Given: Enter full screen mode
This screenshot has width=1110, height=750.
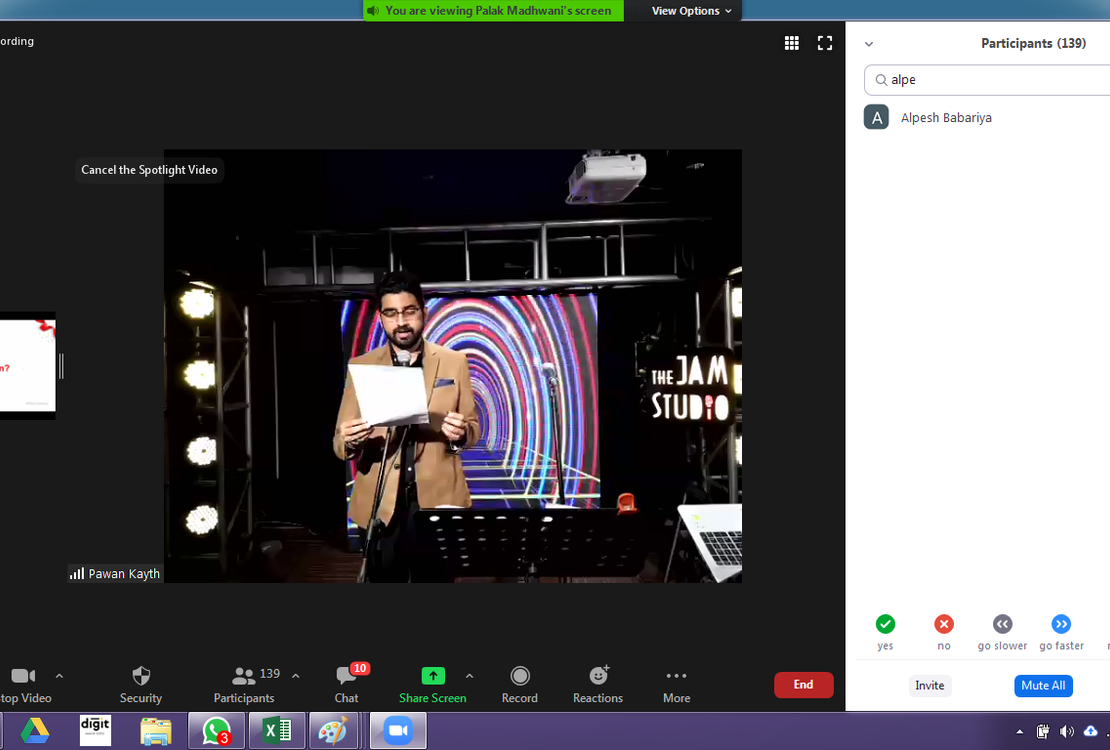Looking at the screenshot, I should [825, 43].
